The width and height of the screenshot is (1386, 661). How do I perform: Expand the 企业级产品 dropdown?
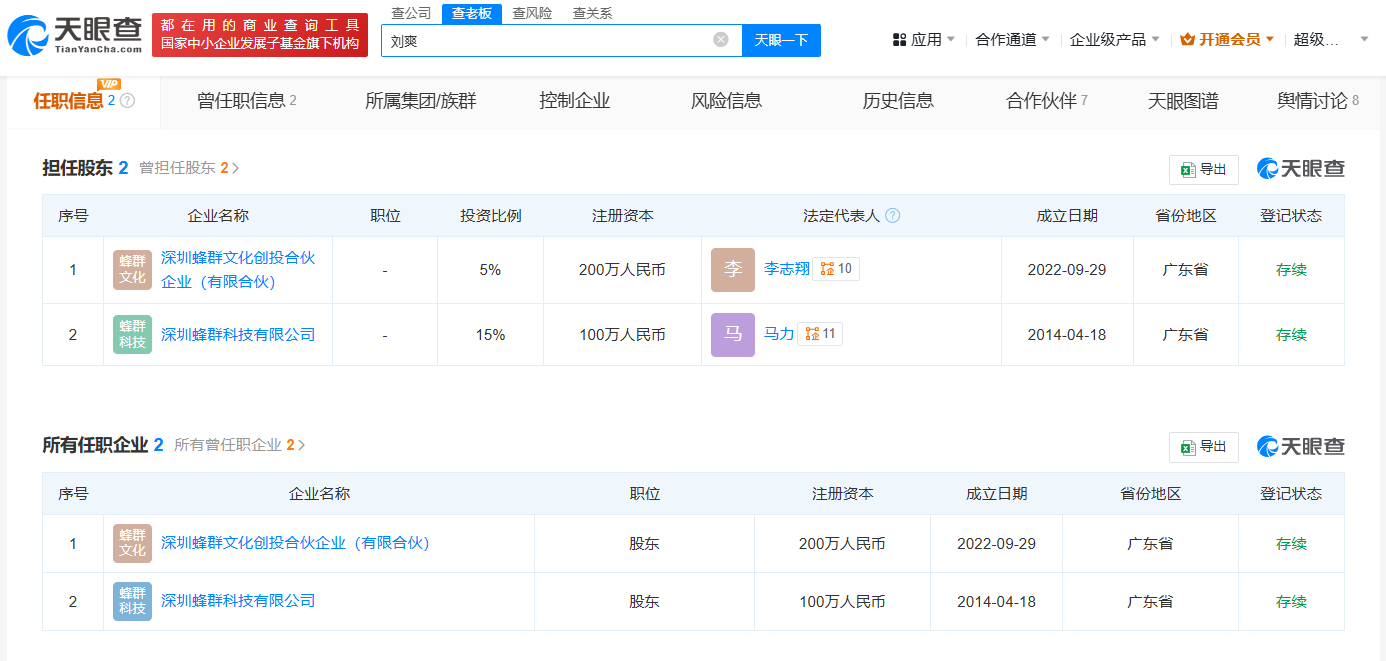point(1115,40)
